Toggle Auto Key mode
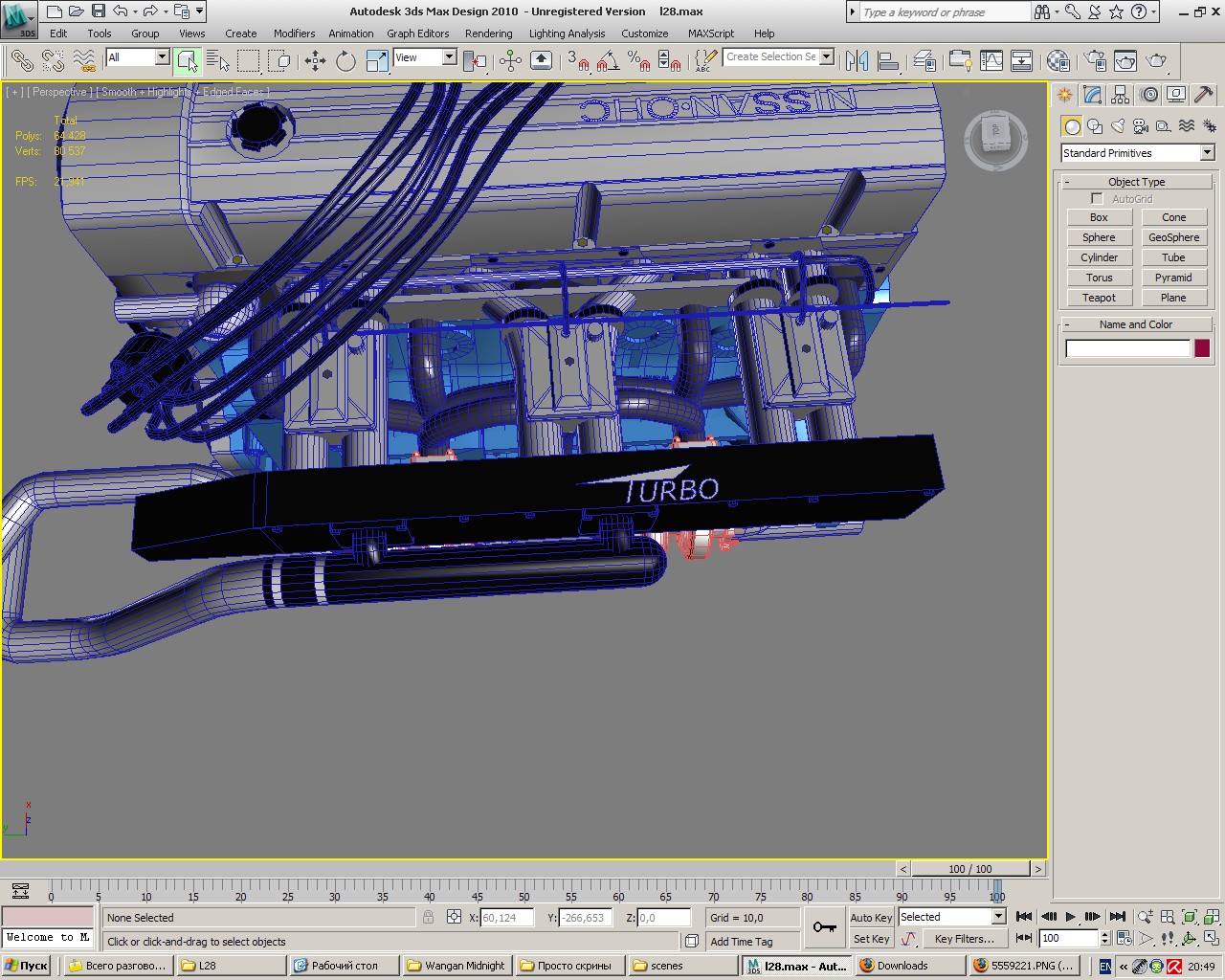Image resolution: width=1225 pixels, height=980 pixels. click(871, 917)
